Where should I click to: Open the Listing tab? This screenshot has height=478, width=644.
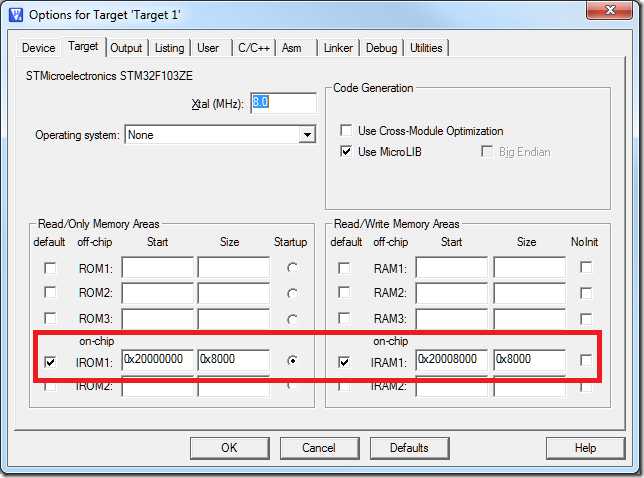[x=169, y=48]
